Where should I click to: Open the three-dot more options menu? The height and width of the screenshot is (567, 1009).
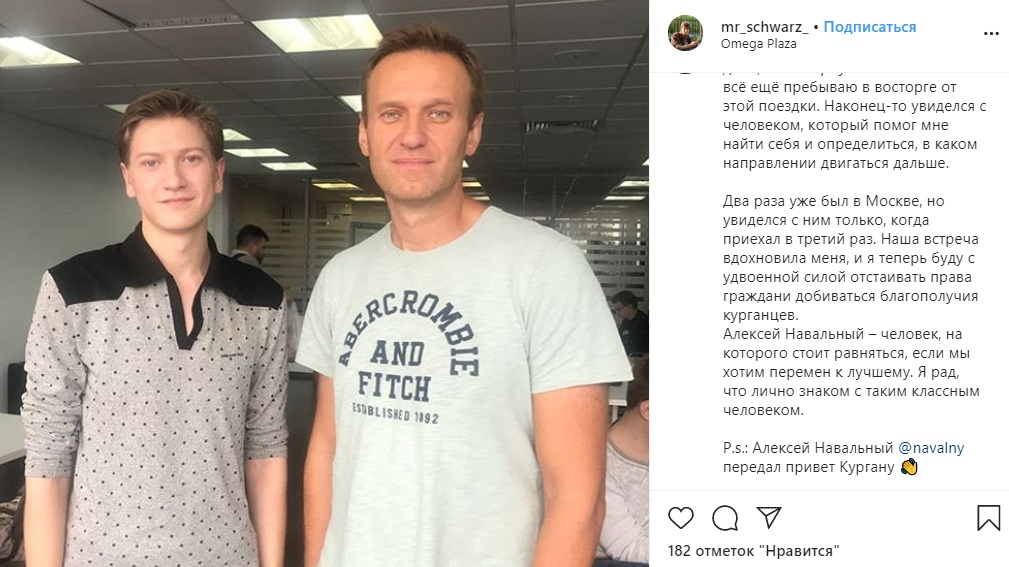tap(991, 33)
